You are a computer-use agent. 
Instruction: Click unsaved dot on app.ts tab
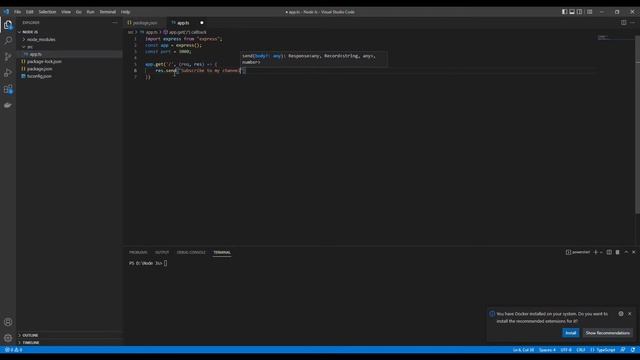[202, 23]
